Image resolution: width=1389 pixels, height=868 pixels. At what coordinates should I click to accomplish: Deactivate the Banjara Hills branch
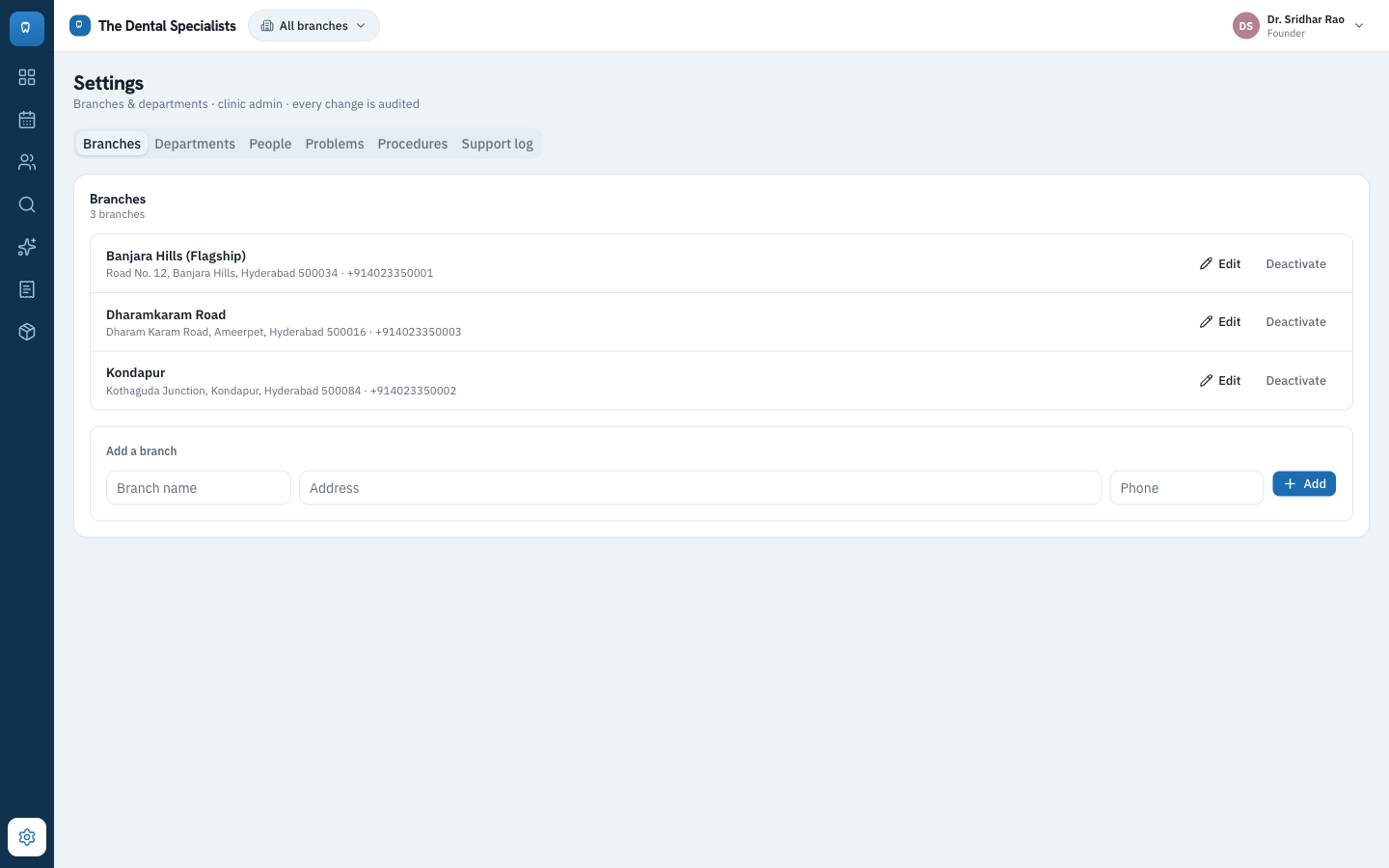[1295, 263]
